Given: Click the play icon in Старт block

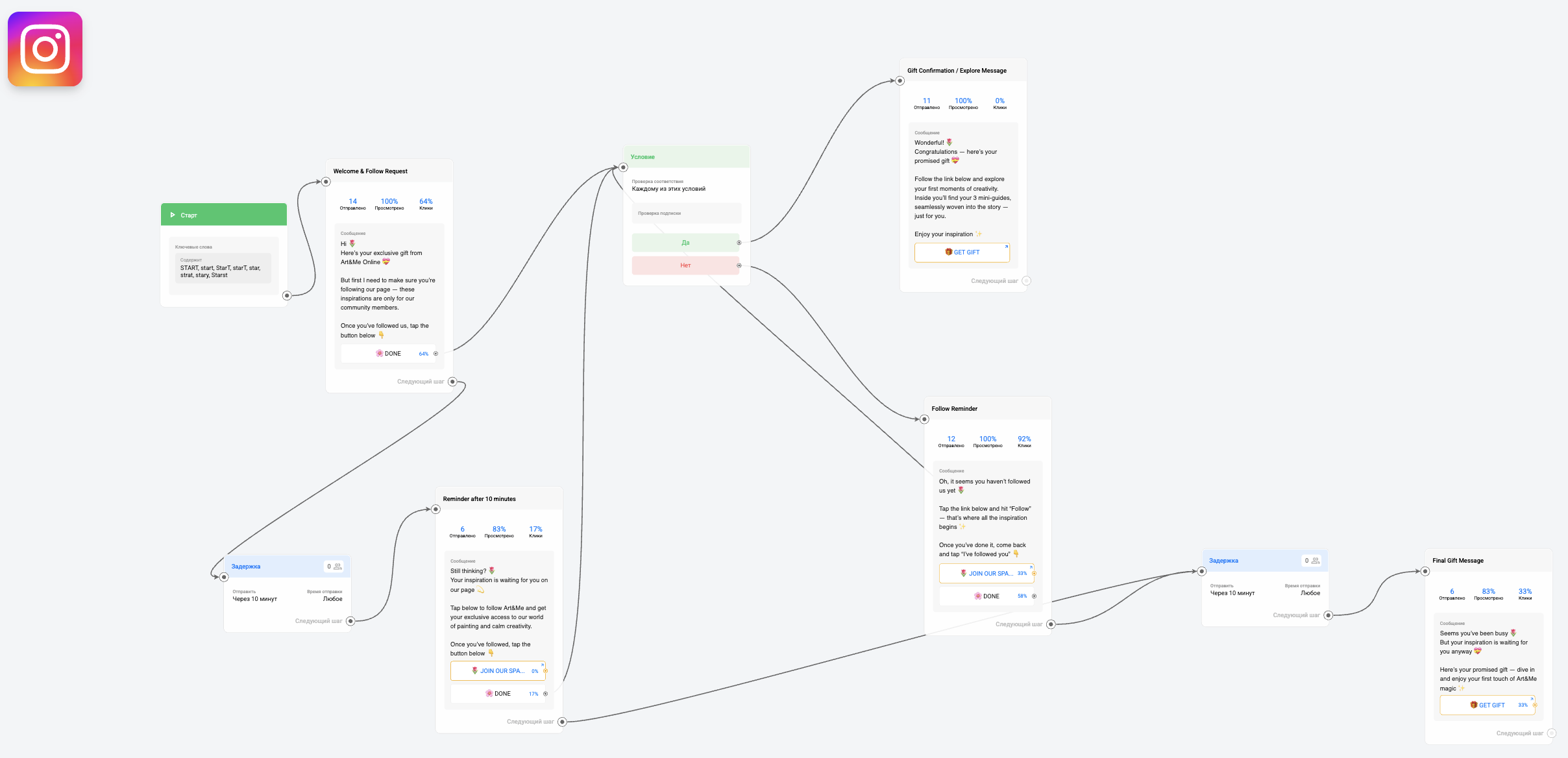Looking at the screenshot, I should pyautogui.click(x=173, y=215).
